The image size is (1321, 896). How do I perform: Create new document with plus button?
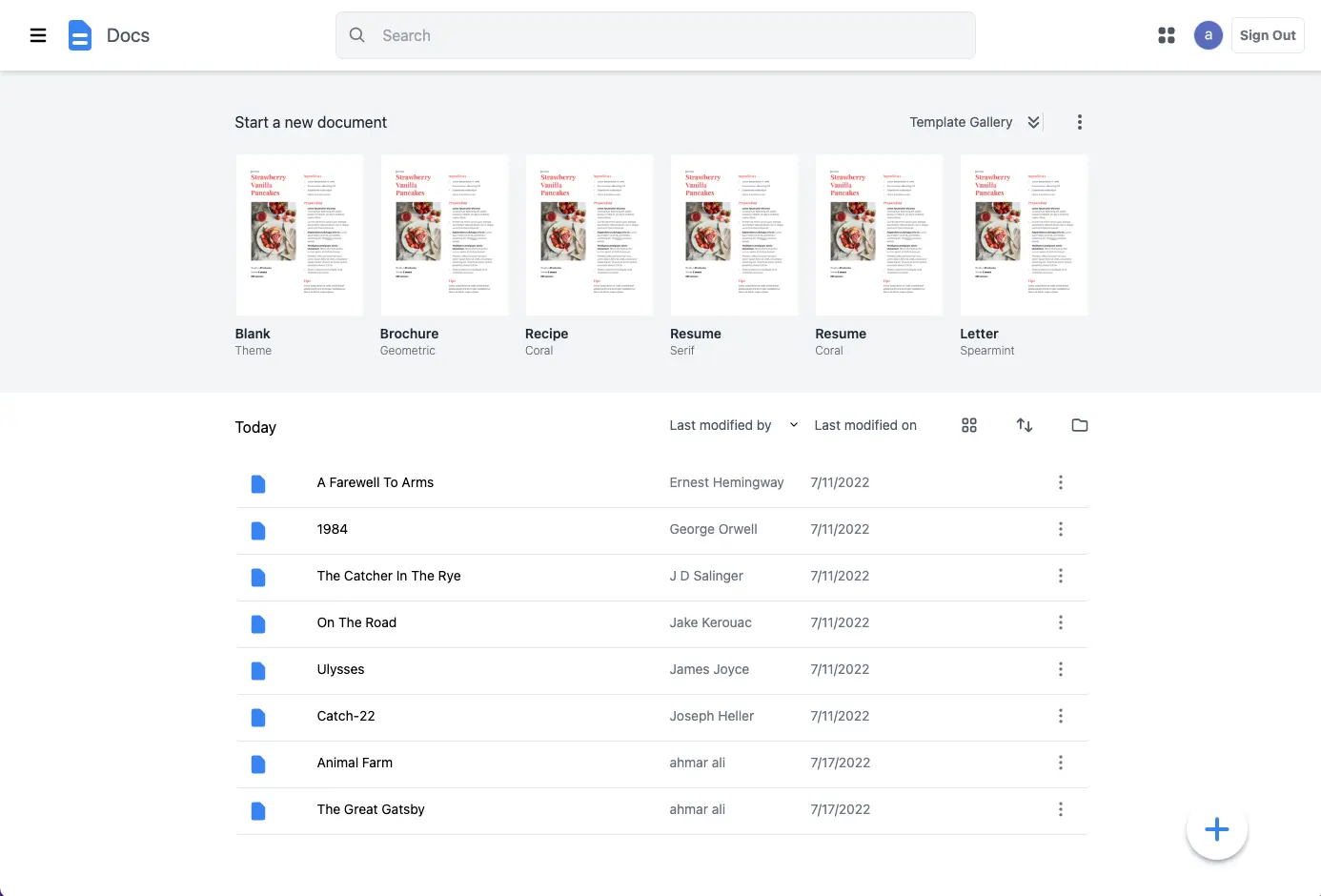[x=1217, y=829]
